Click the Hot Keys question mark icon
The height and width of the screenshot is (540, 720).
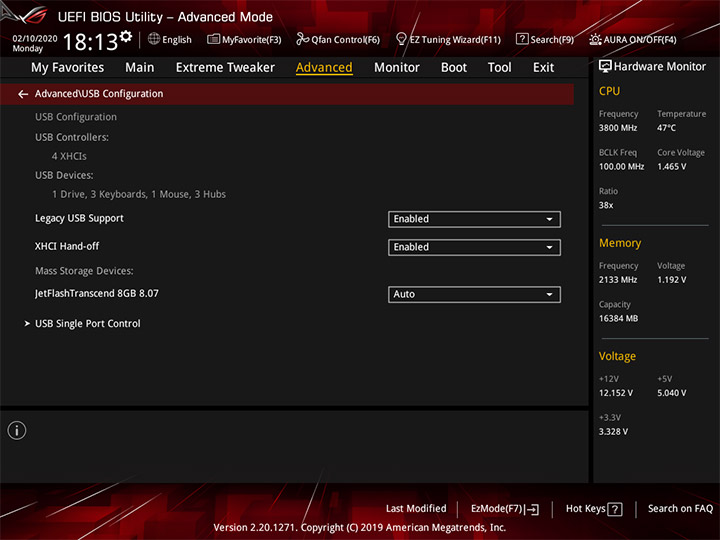(x=614, y=509)
